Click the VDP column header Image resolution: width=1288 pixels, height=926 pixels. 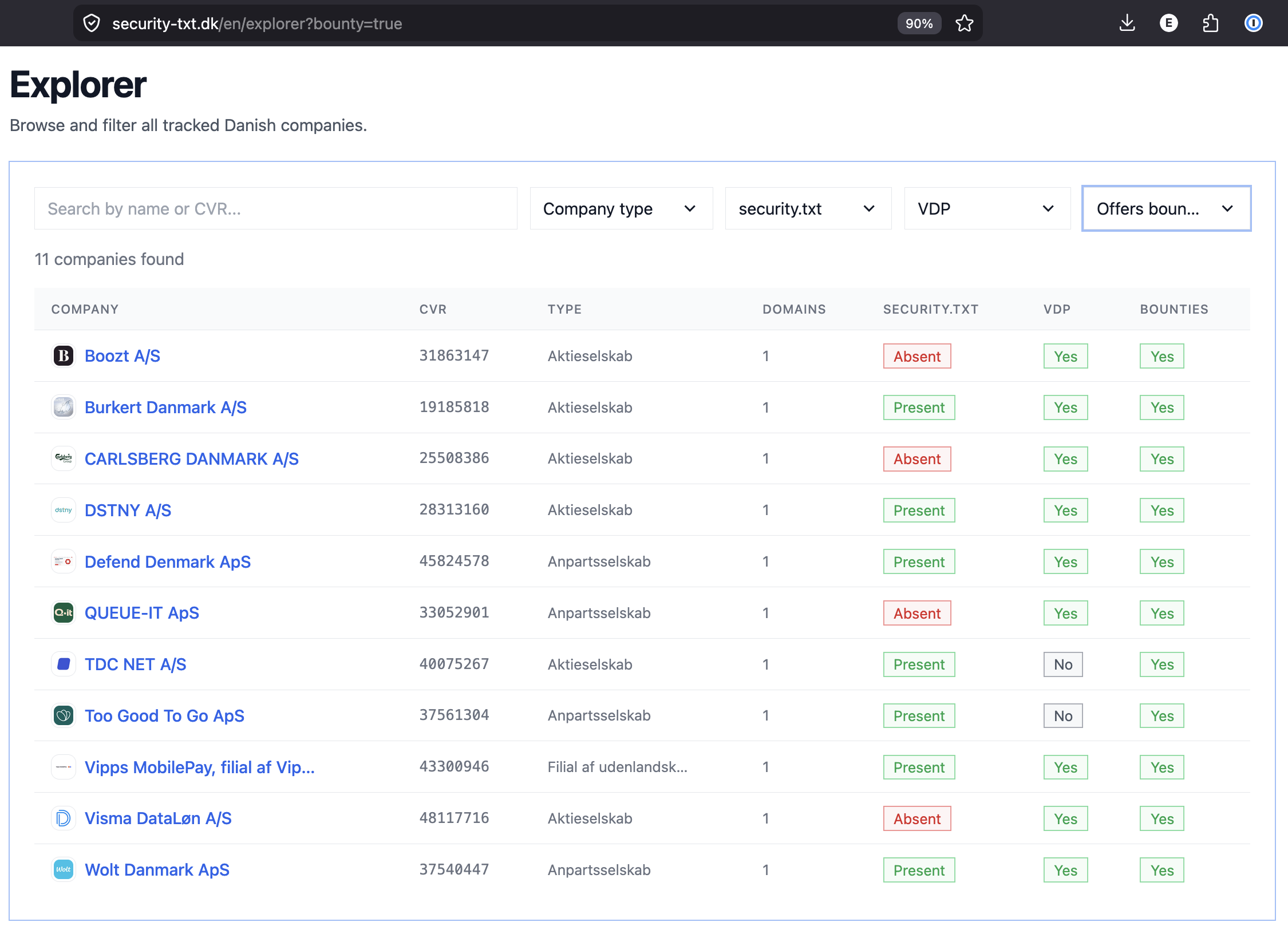click(x=1057, y=309)
